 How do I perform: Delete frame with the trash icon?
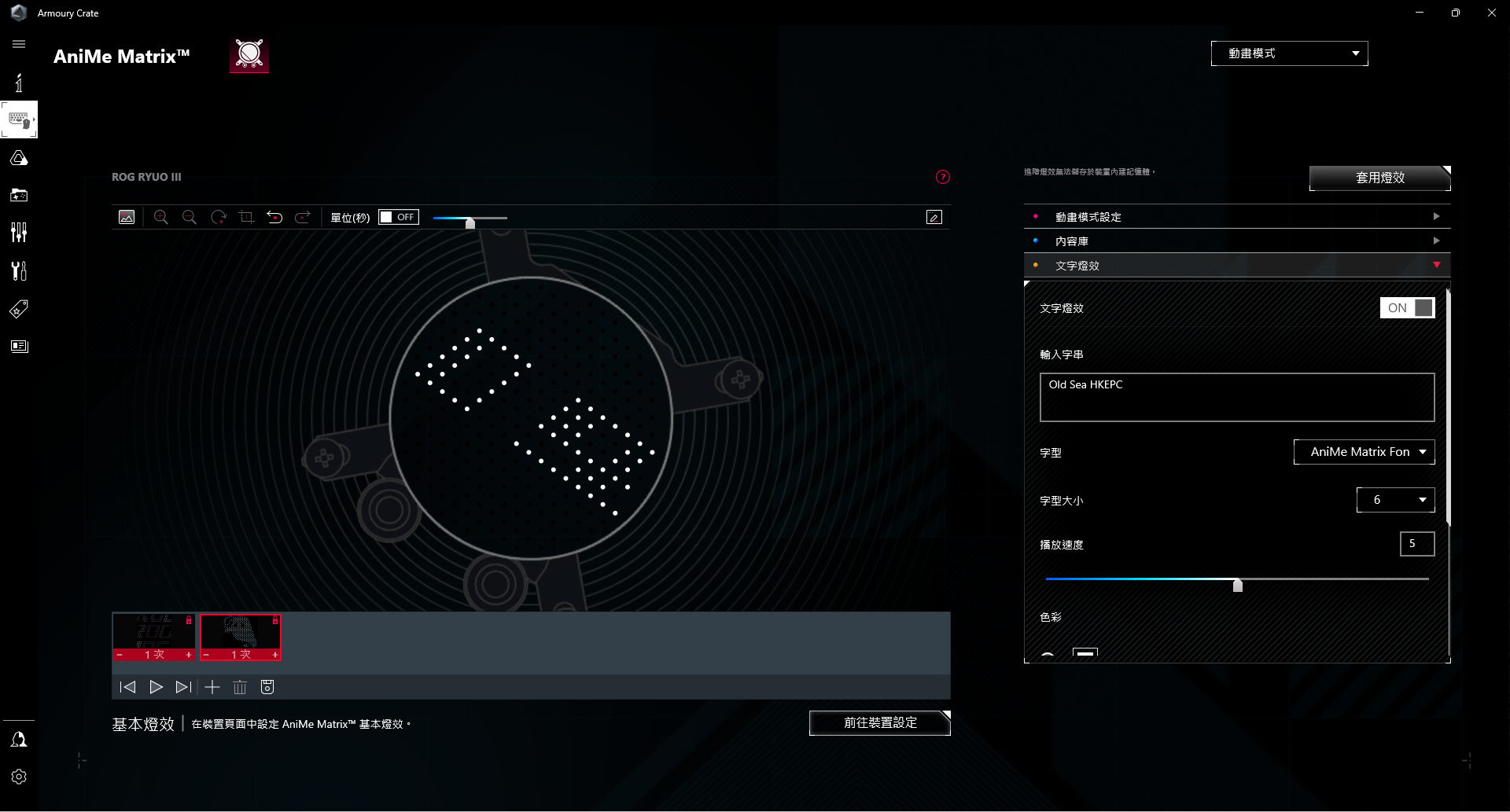point(240,687)
